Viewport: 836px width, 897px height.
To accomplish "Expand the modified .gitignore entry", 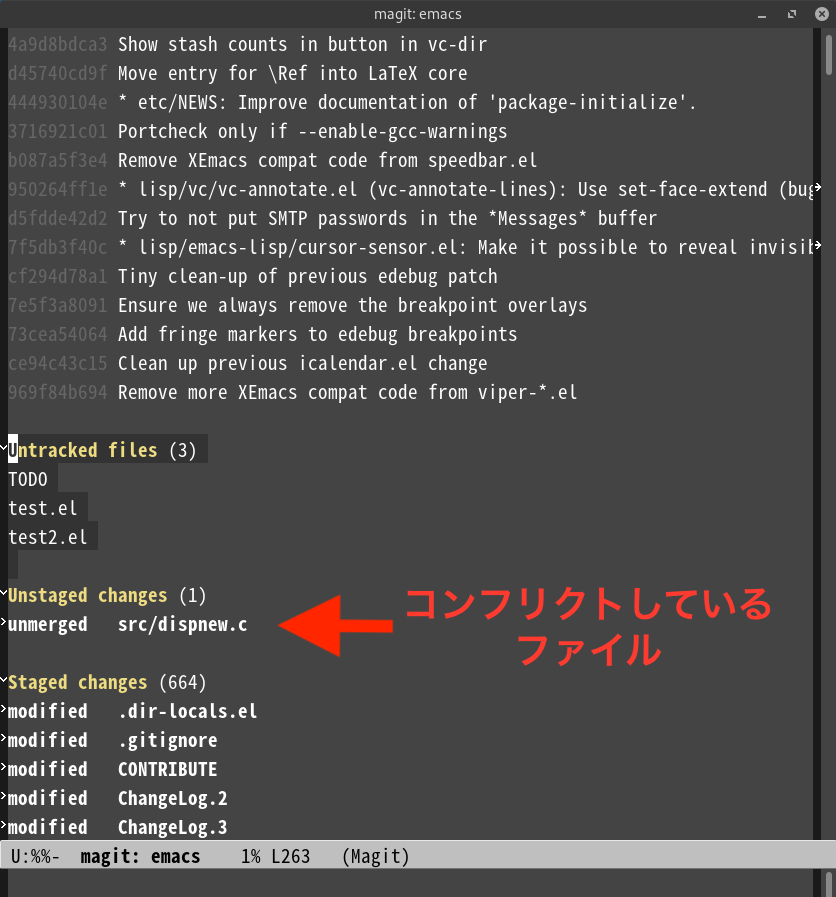I will (x=3, y=737).
